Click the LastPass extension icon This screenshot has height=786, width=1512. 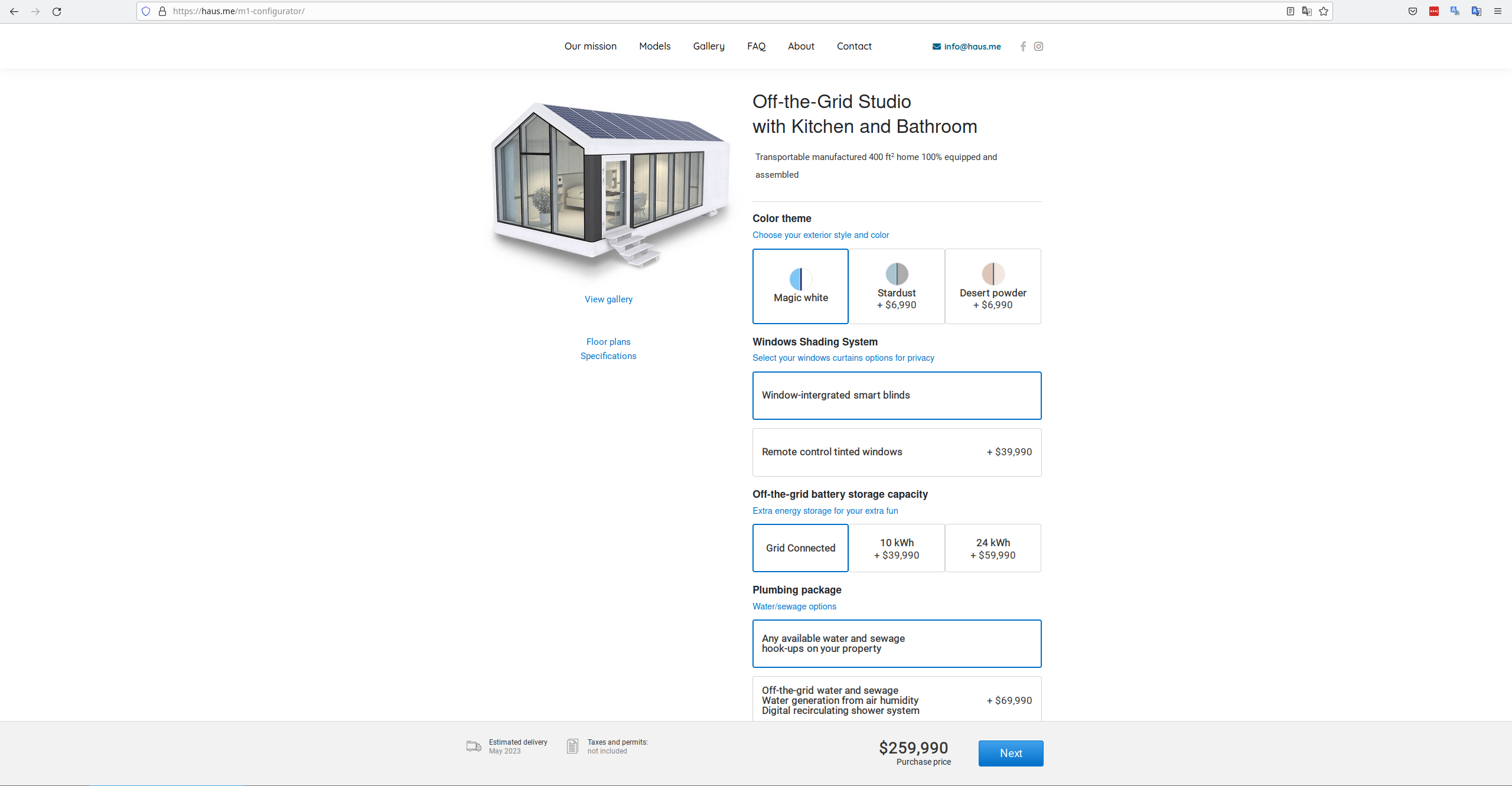pyautogui.click(x=1433, y=11)
